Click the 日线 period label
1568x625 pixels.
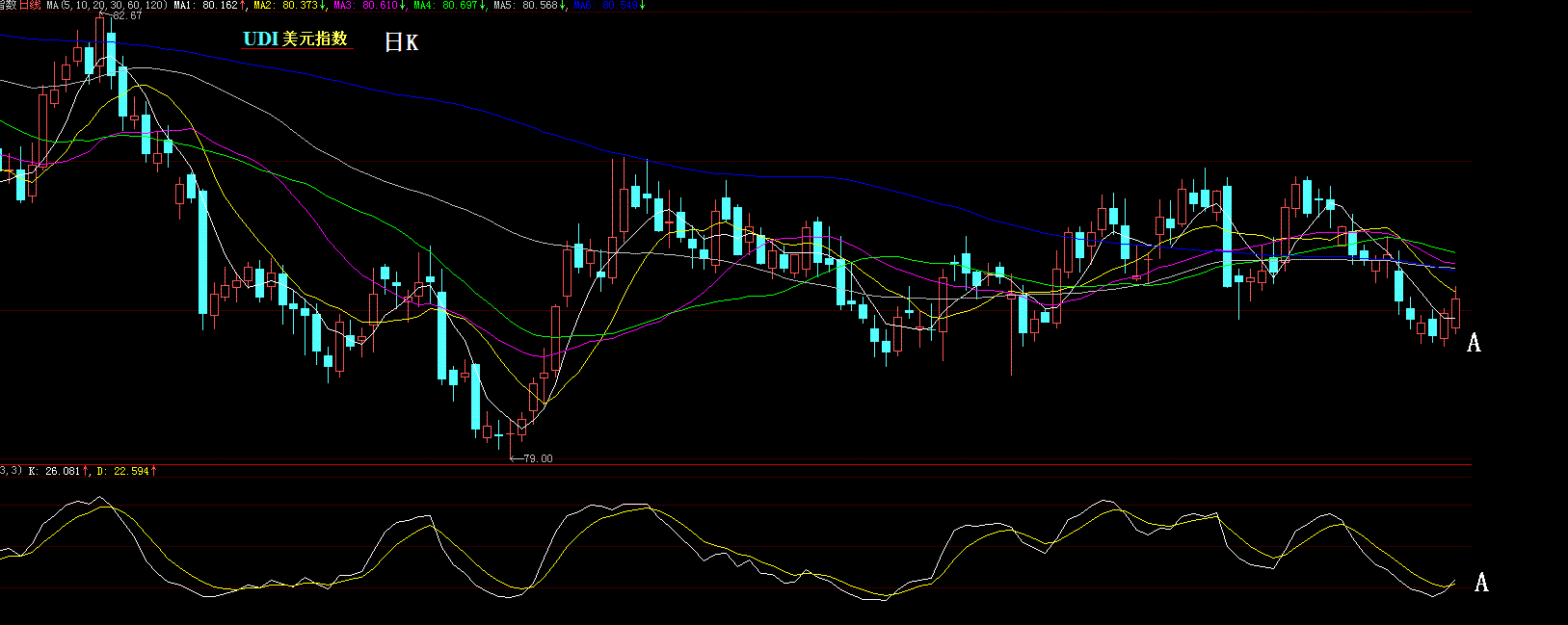point(30,5)
